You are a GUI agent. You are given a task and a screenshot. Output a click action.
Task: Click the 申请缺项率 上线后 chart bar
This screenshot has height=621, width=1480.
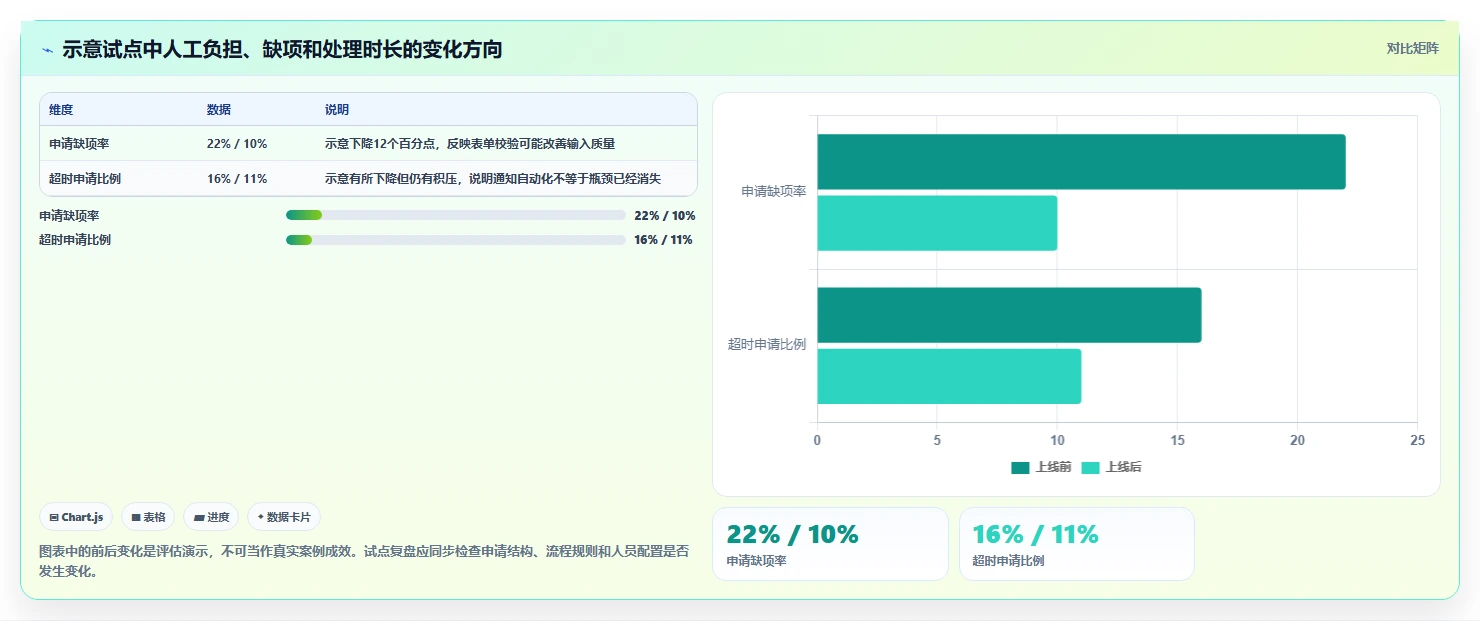click(x=937, y=223)
